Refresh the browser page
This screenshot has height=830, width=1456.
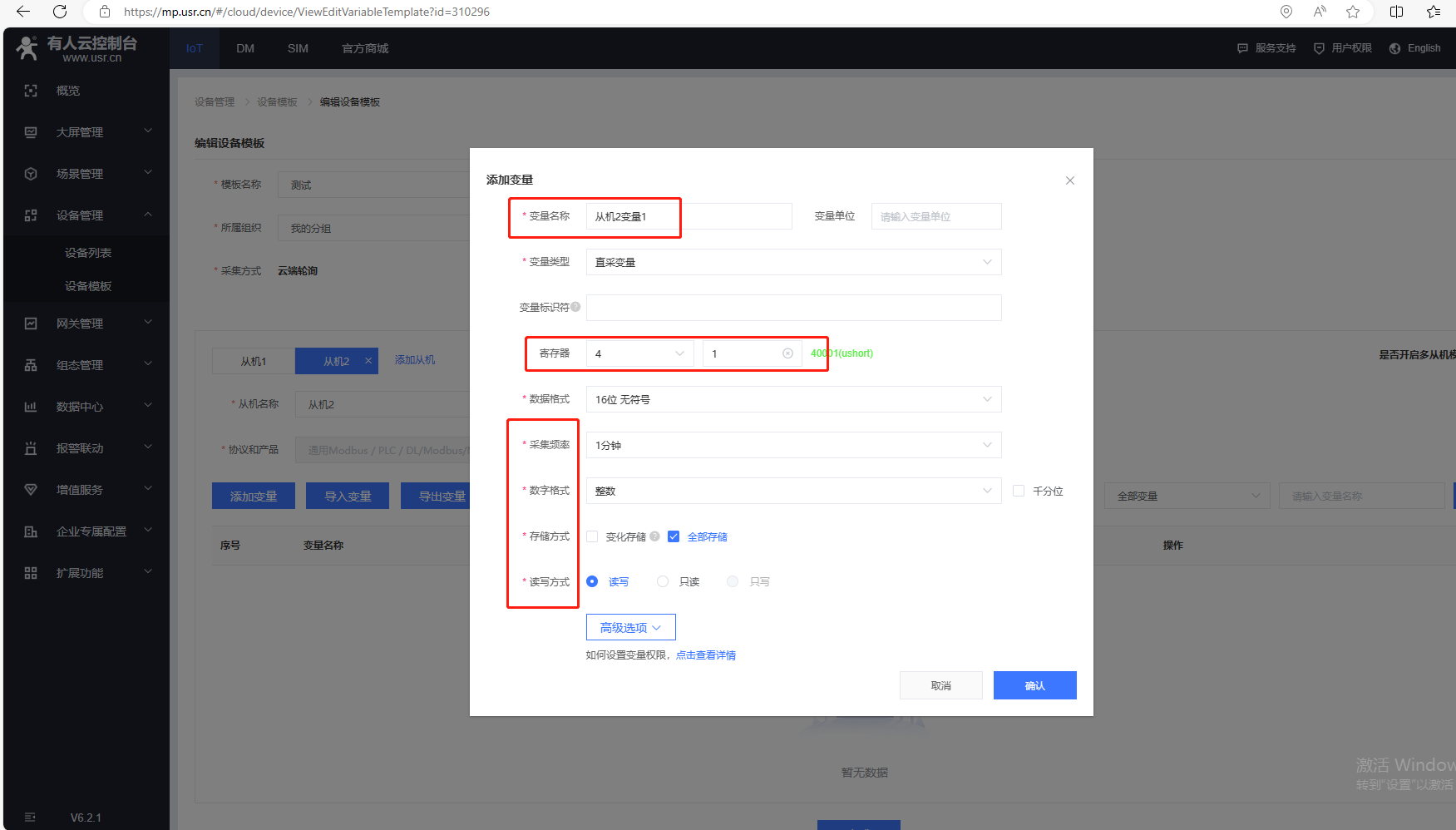(x=60, y=12)
